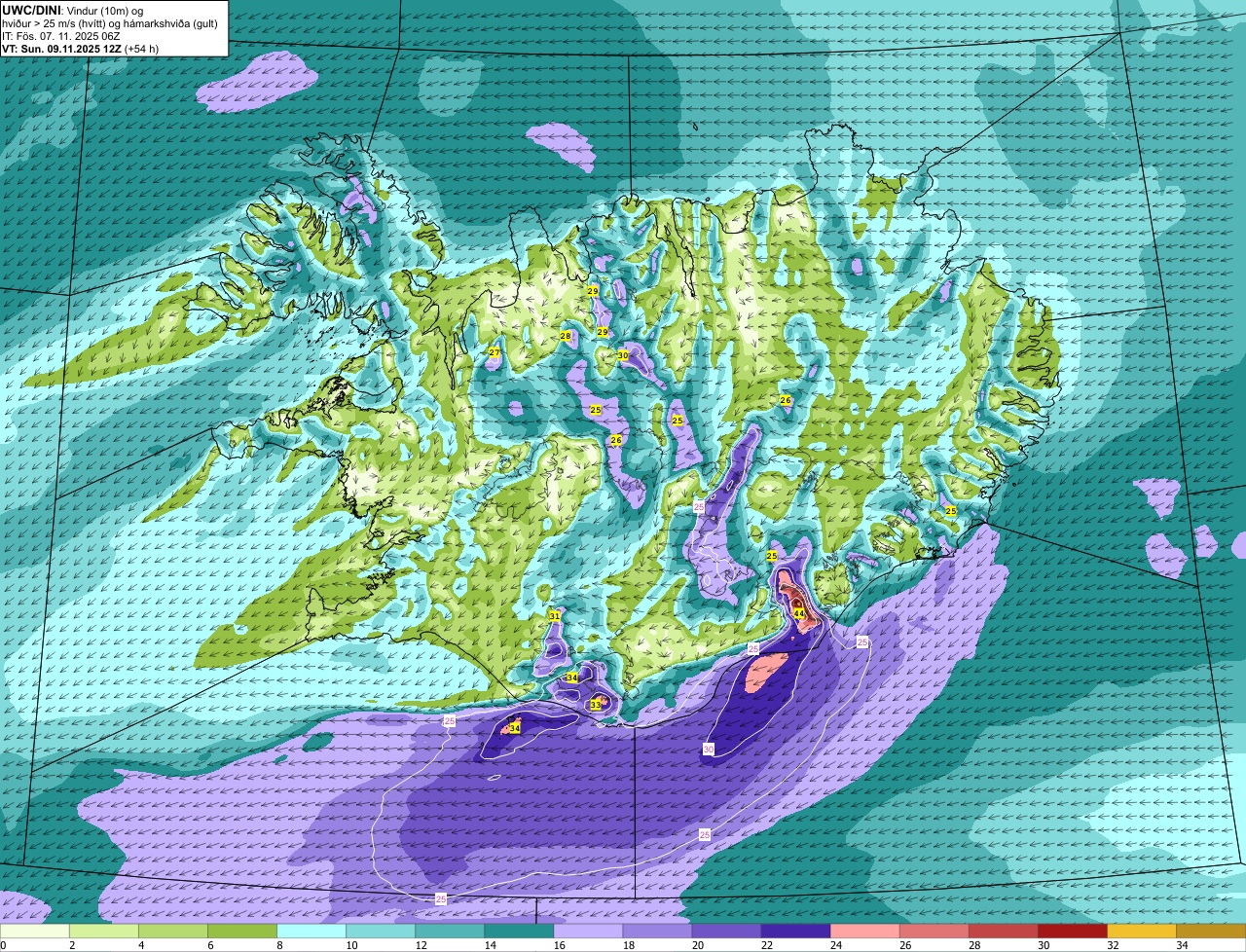Image resolution: width=1246 pixels, height=952 pixels.
Task: Click the yellow 30 gust label
Action: click(623, 355)
